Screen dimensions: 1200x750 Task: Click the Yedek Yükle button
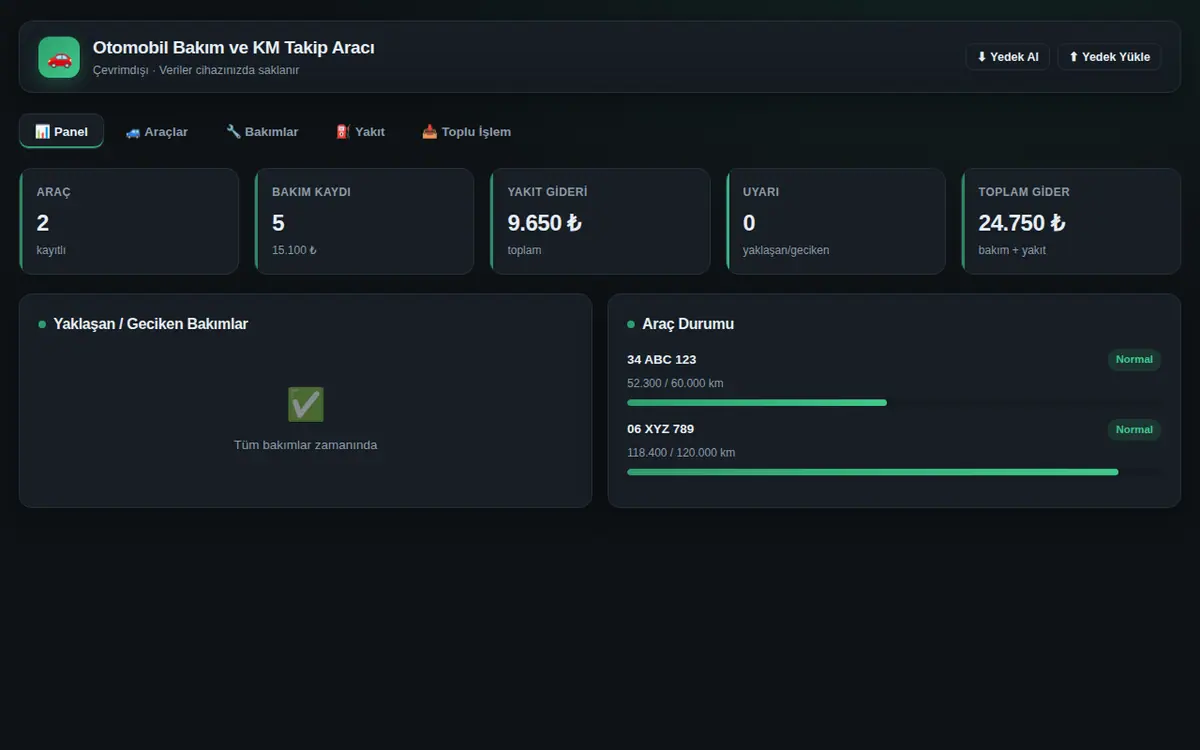coord(1109,57)
